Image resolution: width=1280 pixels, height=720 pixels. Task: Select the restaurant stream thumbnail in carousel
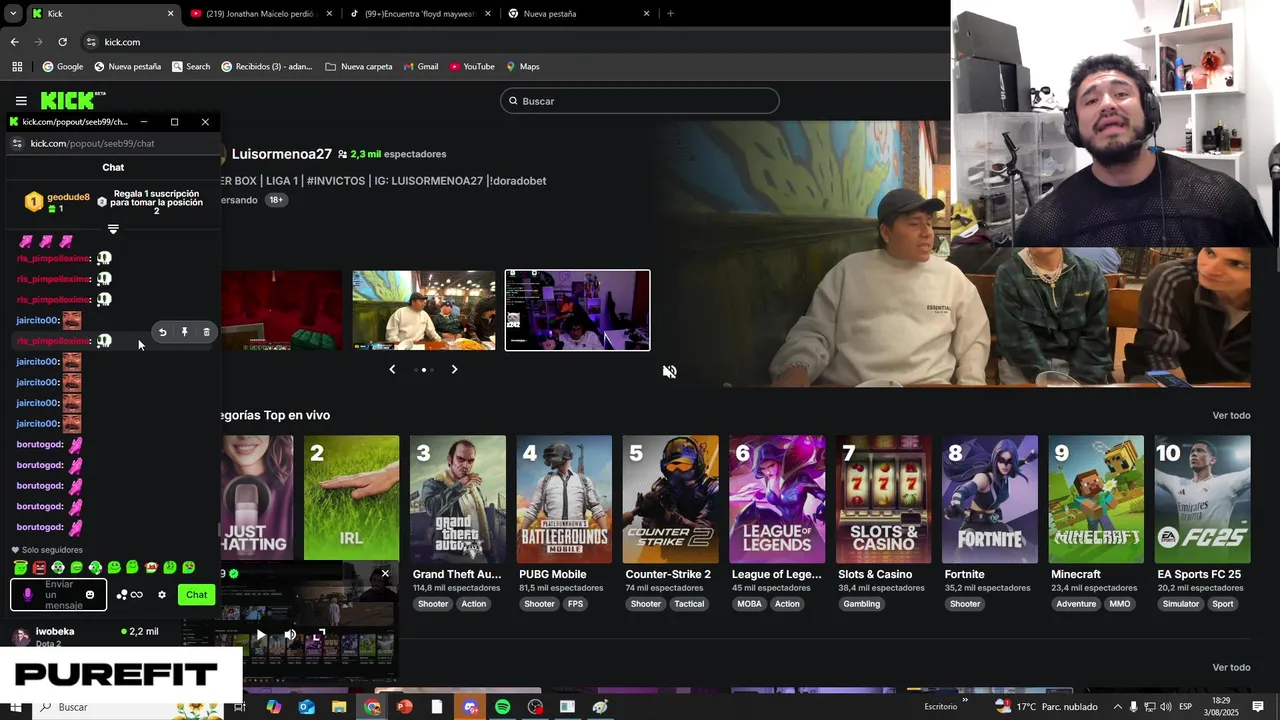click(x=424, y=310)
